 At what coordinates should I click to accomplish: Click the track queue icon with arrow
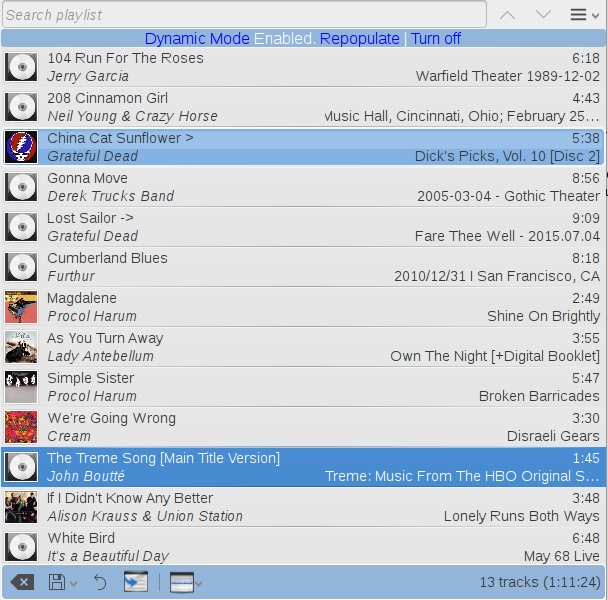tap(136, 582)
